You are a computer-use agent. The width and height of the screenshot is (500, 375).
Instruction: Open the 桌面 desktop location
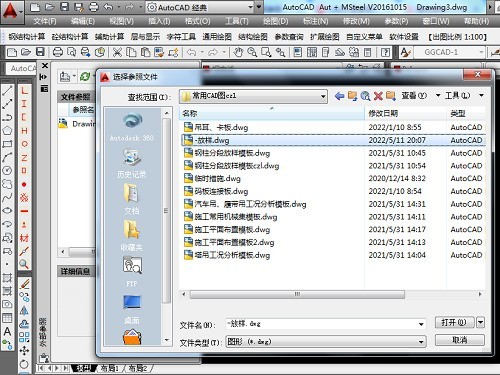(132, 309)
